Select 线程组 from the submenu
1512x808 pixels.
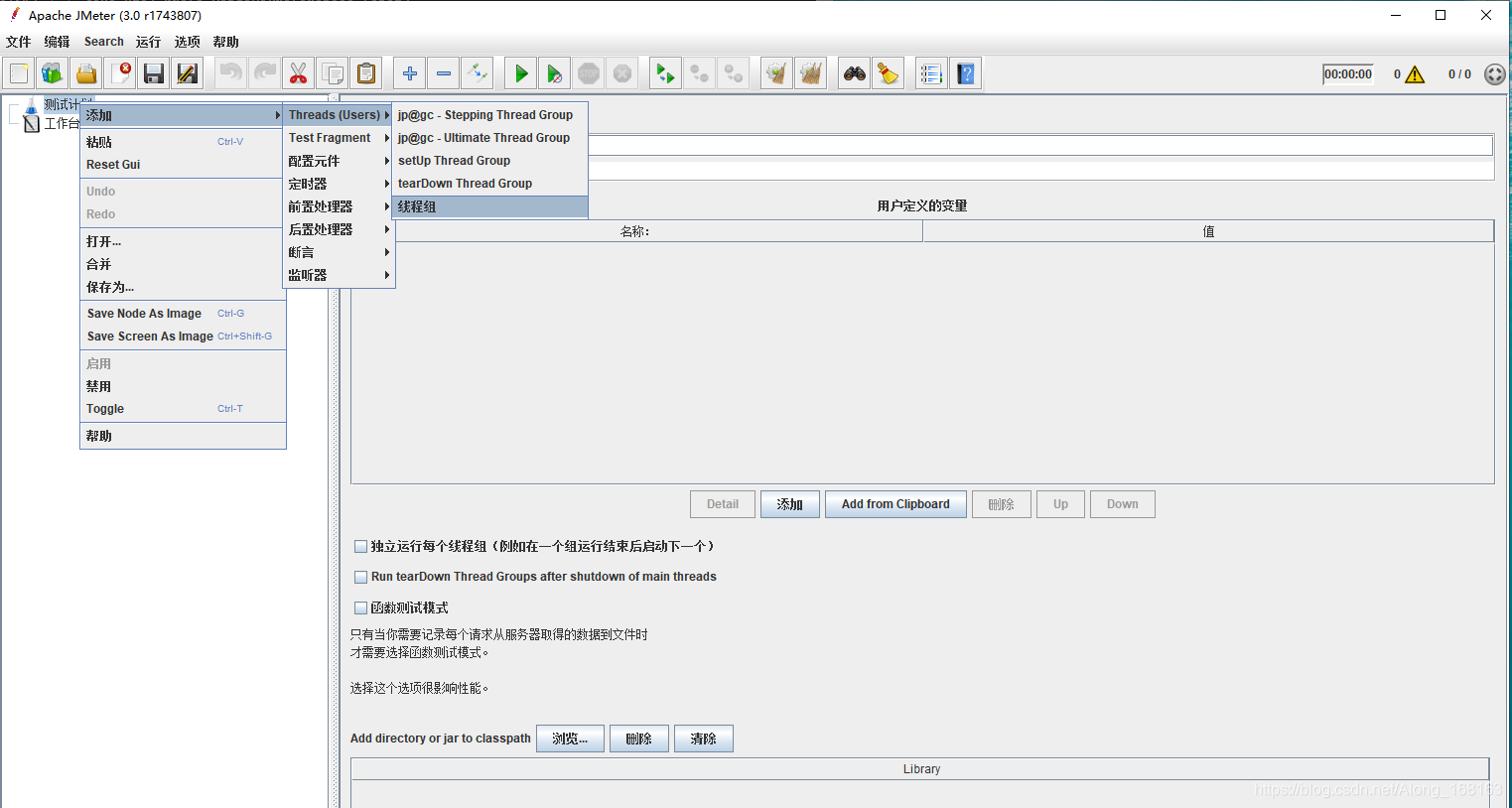pos(490,206)
